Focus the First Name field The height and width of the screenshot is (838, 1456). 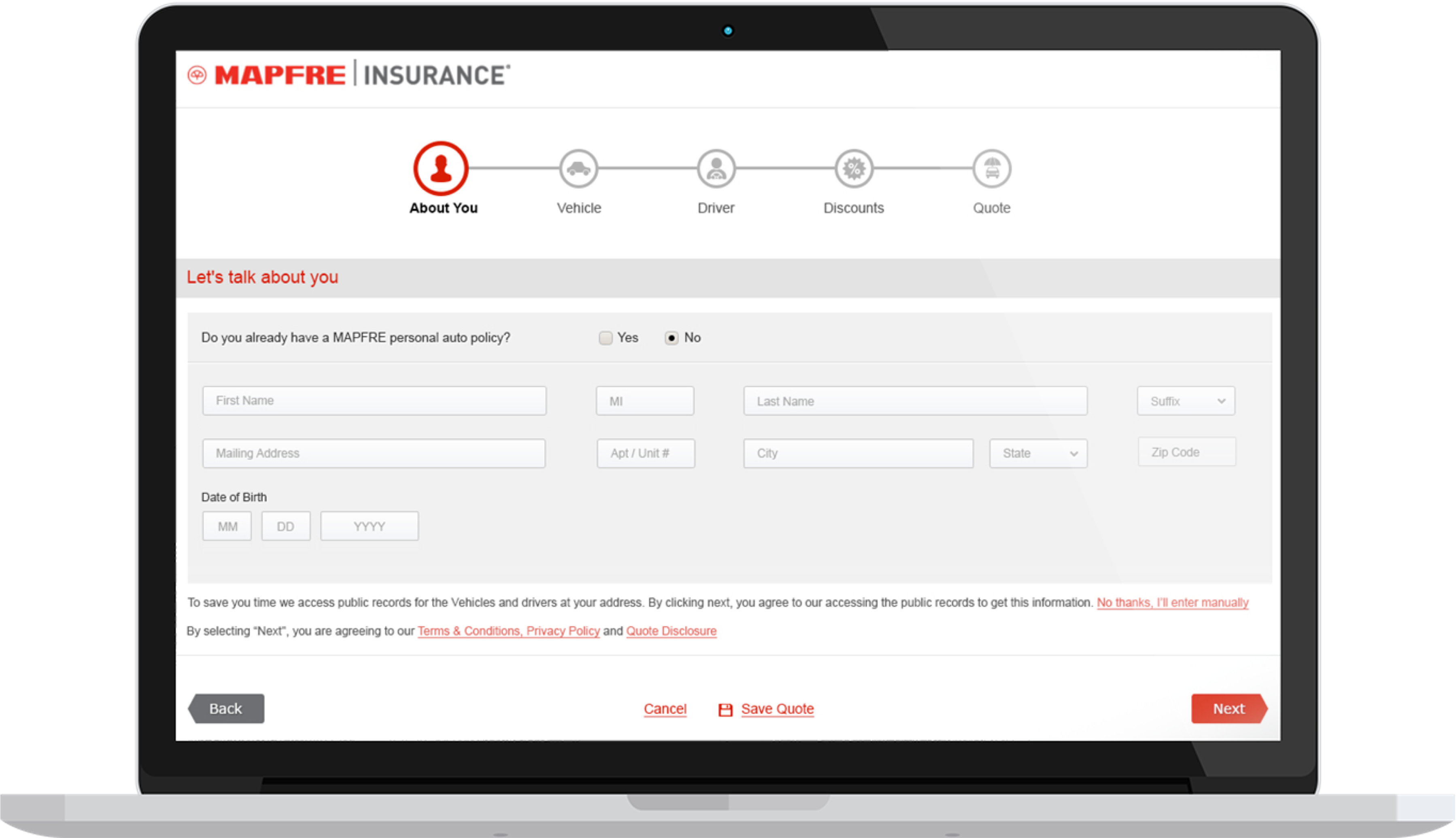click(374, 401)
